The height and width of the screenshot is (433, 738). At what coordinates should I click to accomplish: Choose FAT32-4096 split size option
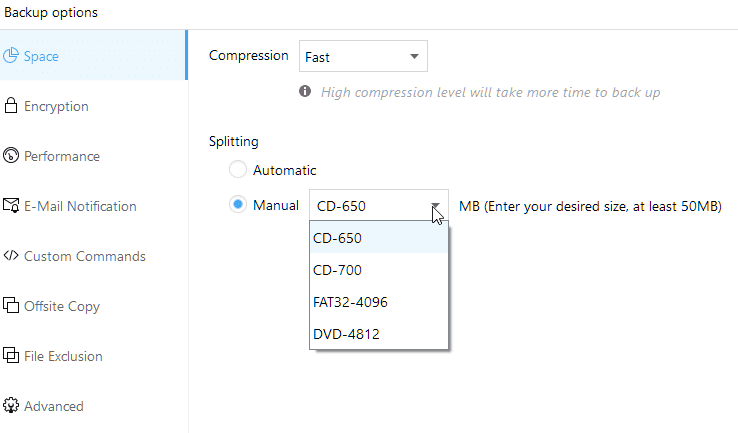coord(379,302)
